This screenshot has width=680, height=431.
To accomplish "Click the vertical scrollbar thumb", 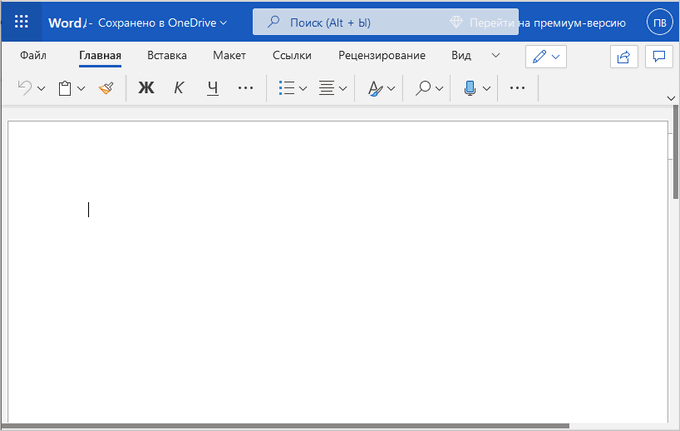I will (x=676, y=152).
